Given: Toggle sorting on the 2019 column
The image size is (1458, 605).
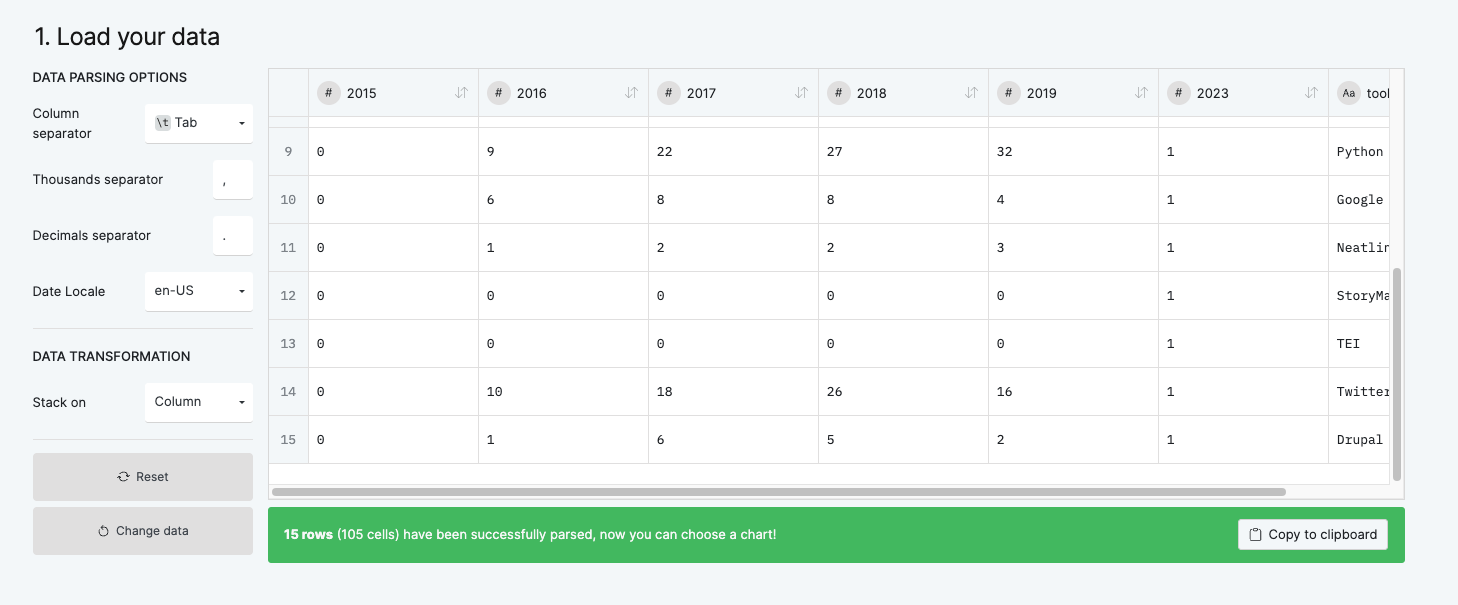Looking at the screenshot, I should pyautogui.click(x=1142, y=92).
